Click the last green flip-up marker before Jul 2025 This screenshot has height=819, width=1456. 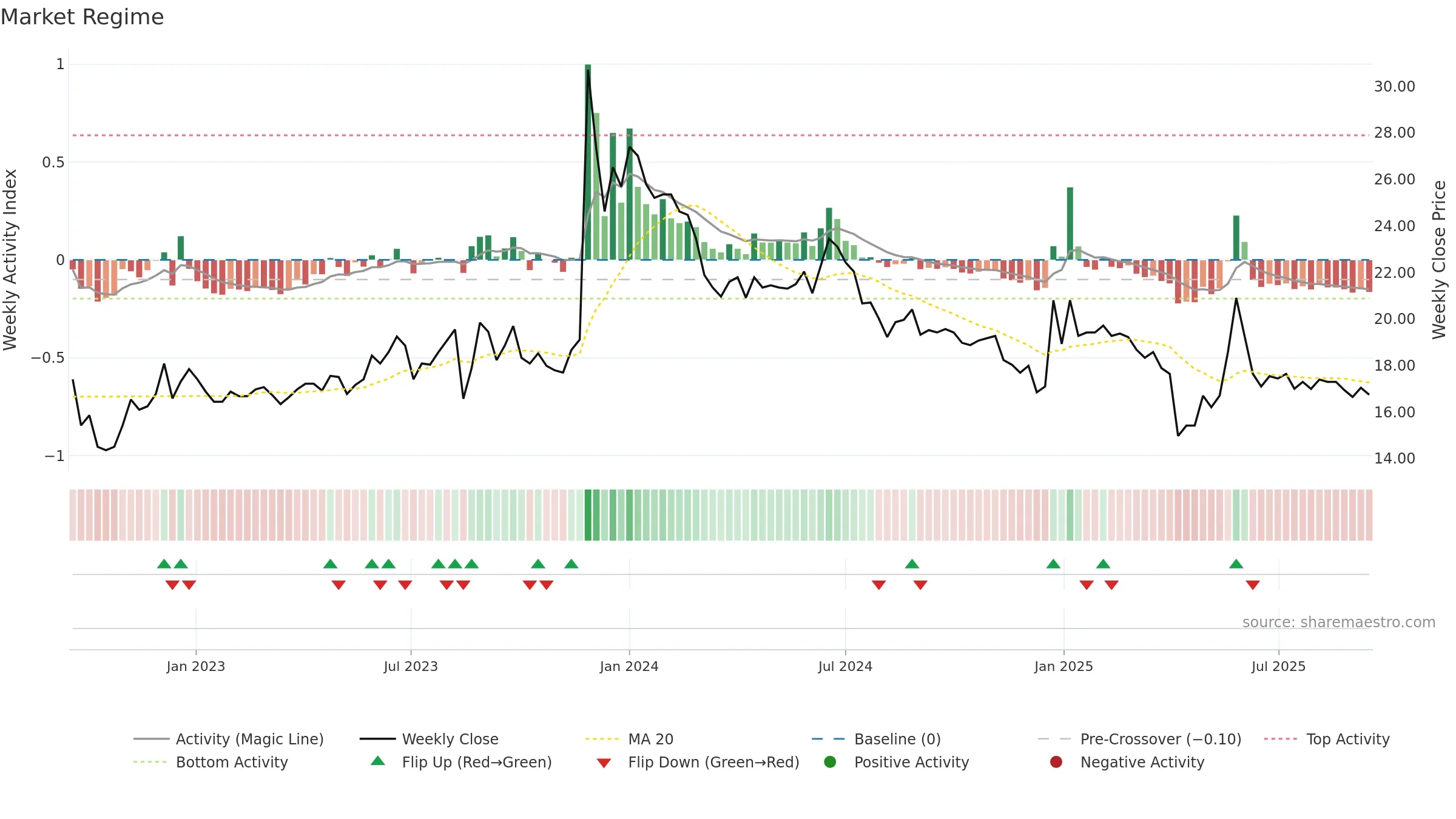click(x=1236, y=564)
